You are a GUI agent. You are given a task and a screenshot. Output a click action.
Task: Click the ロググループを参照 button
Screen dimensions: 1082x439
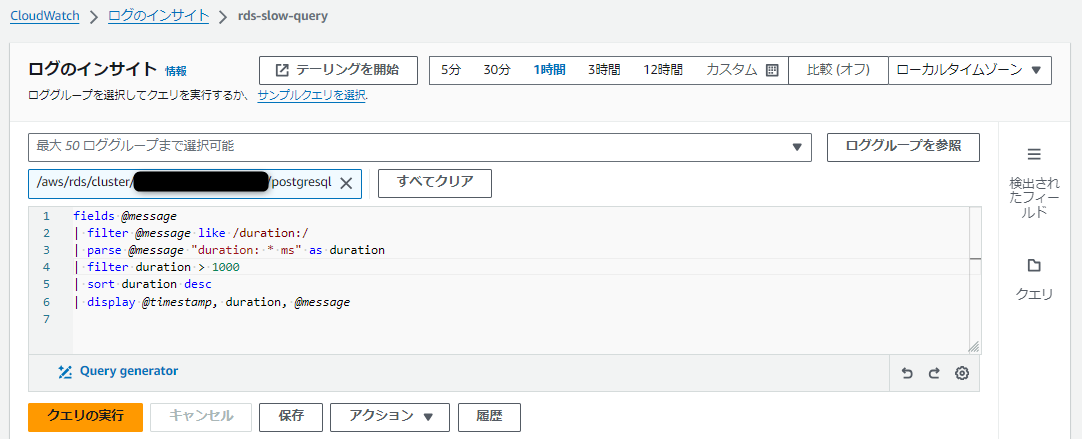(903, 146)
